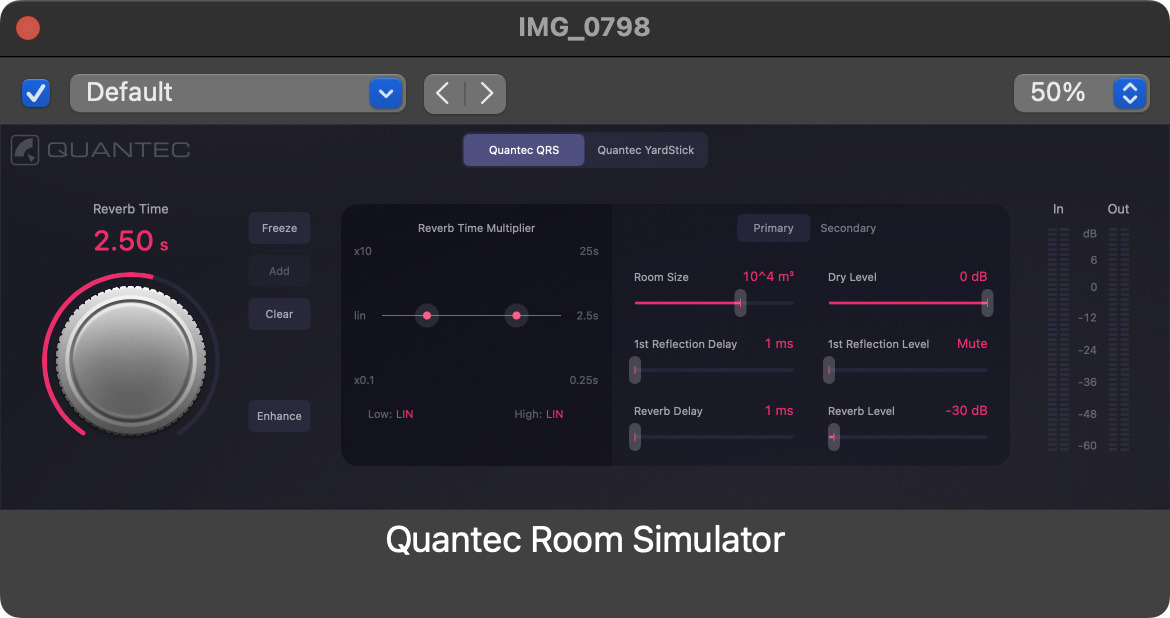Open the 50% zoom size stepper
The height and width of the screenshot is (618, 1170).
pyautogui.click(x=1129, y=93)
